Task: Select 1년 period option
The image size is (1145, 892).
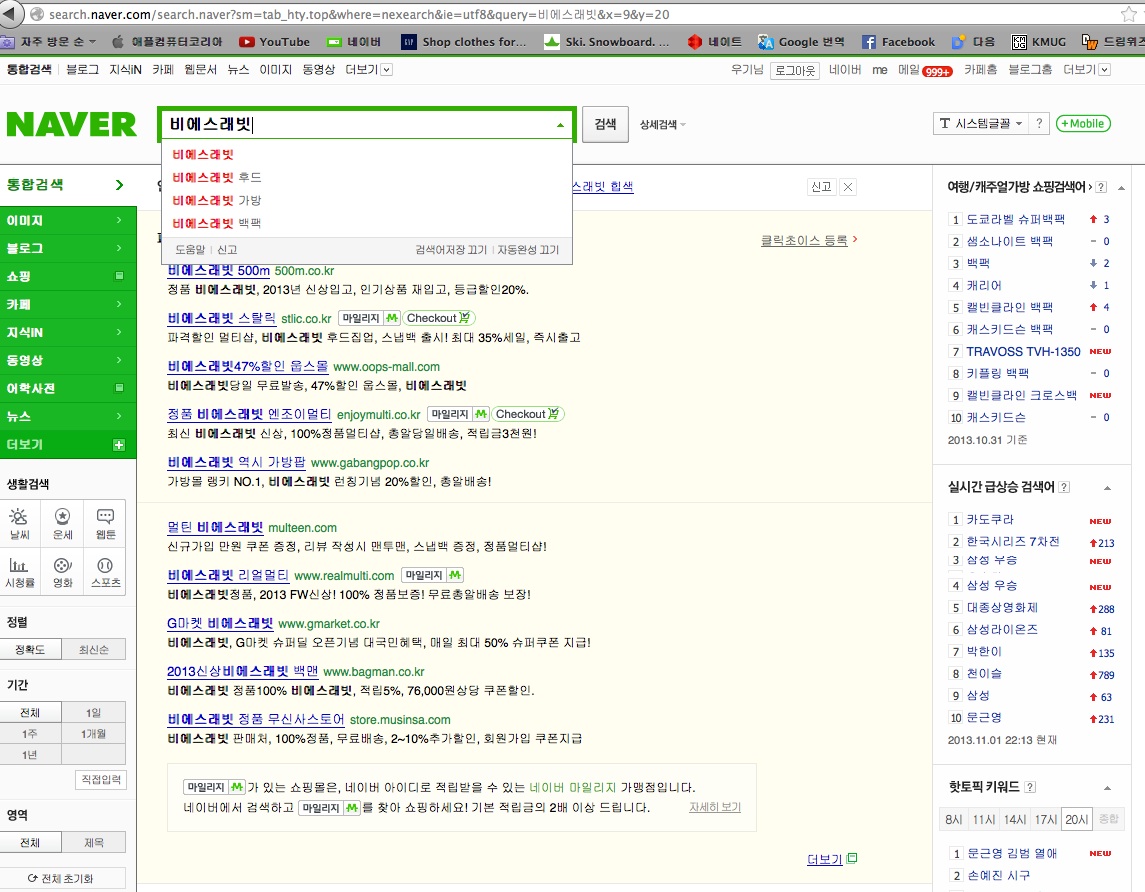Action: click(30, 755)
